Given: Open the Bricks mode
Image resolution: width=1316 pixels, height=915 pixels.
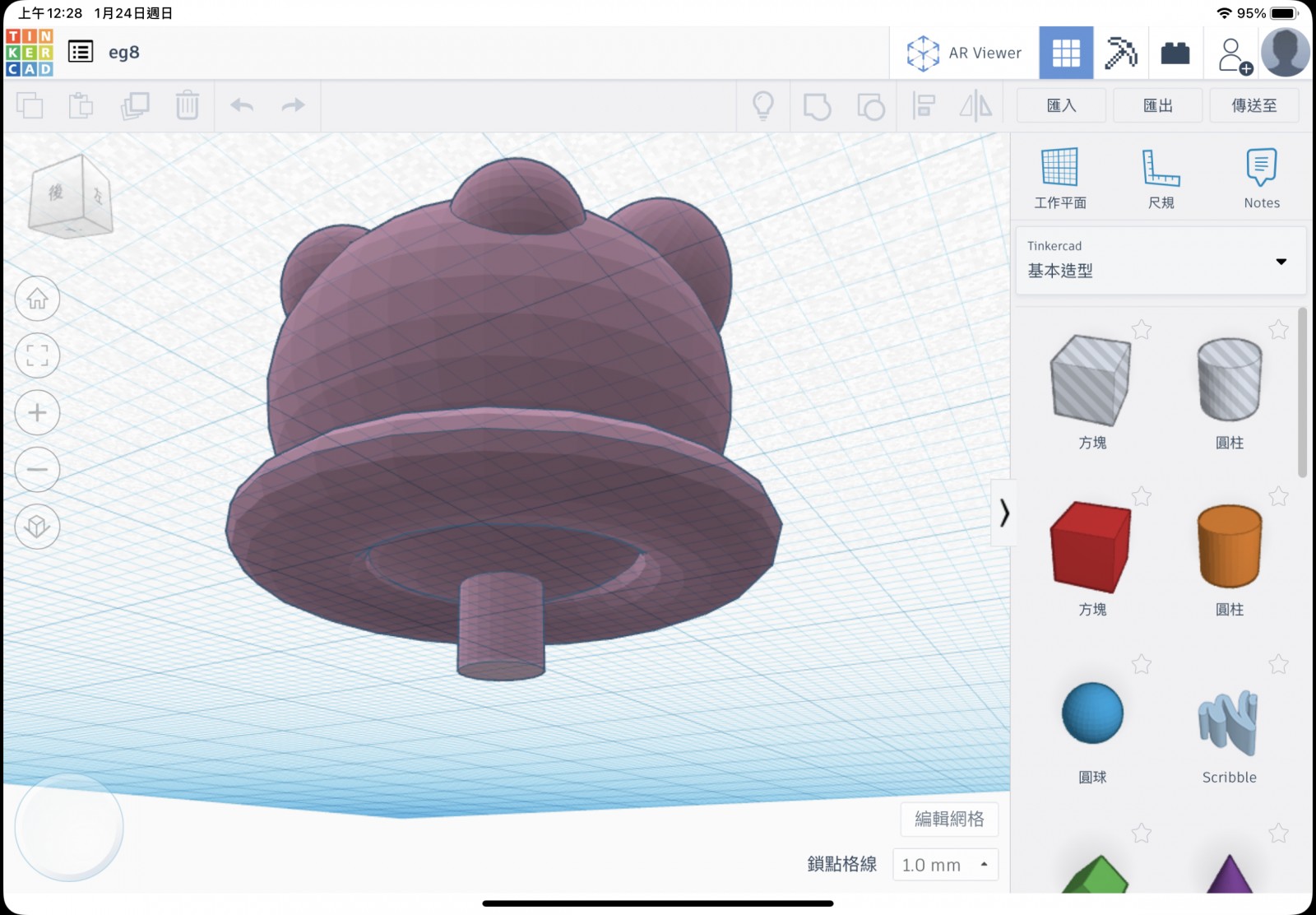Looking at the screenshot, I should tap(1175, 53).
